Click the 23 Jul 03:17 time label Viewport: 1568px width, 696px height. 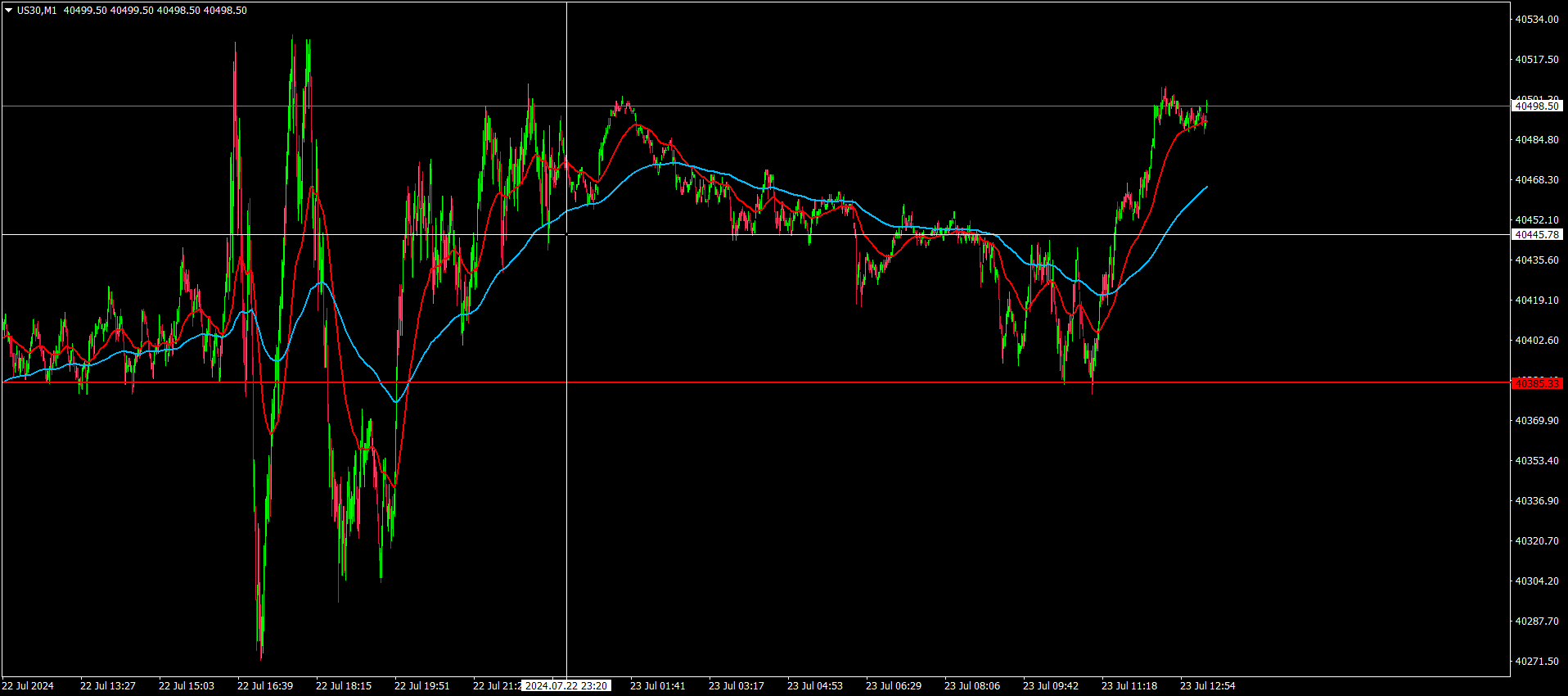(x=737, y=686)
